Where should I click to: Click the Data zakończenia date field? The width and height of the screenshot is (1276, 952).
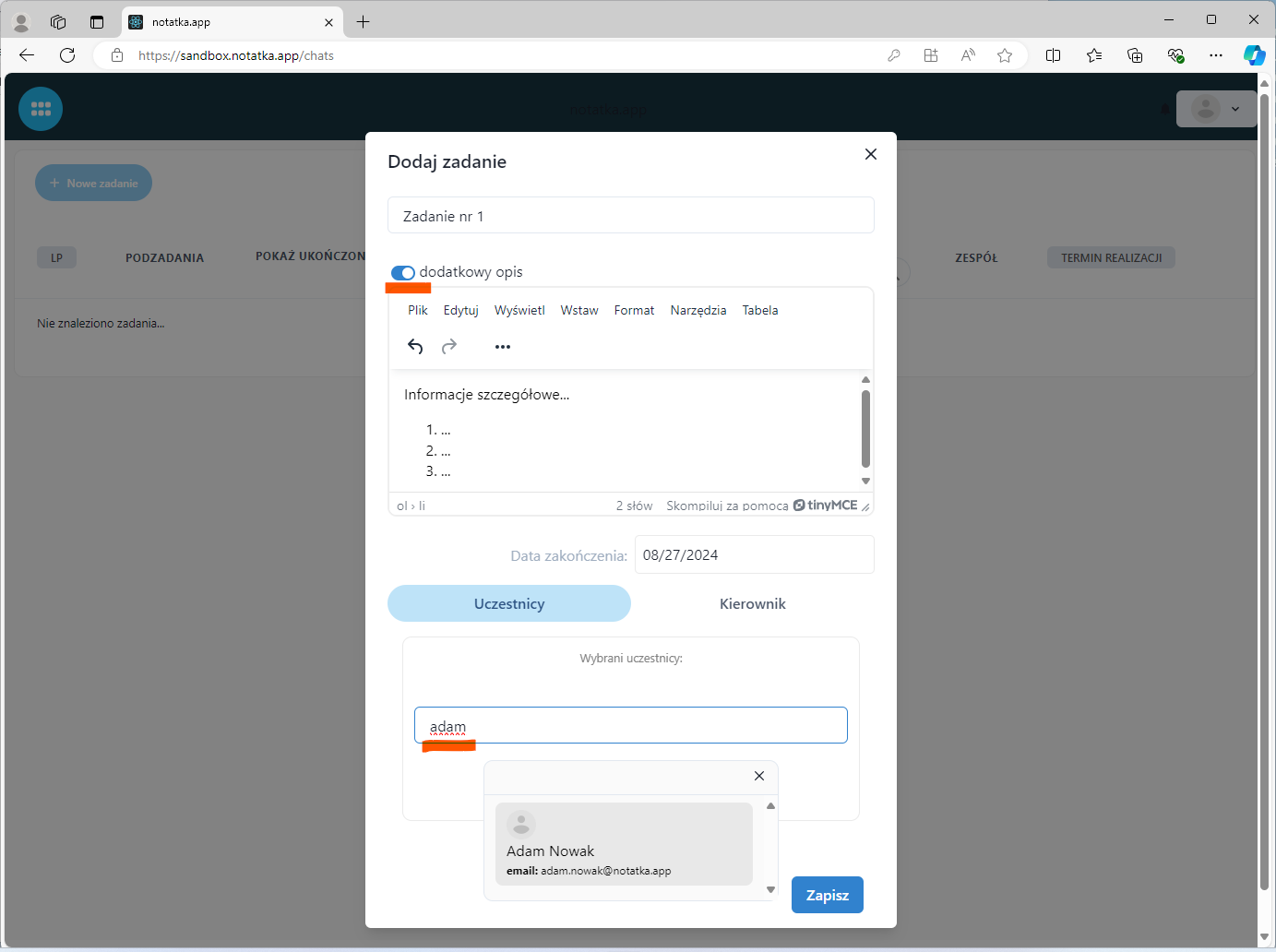coord(753,555)
